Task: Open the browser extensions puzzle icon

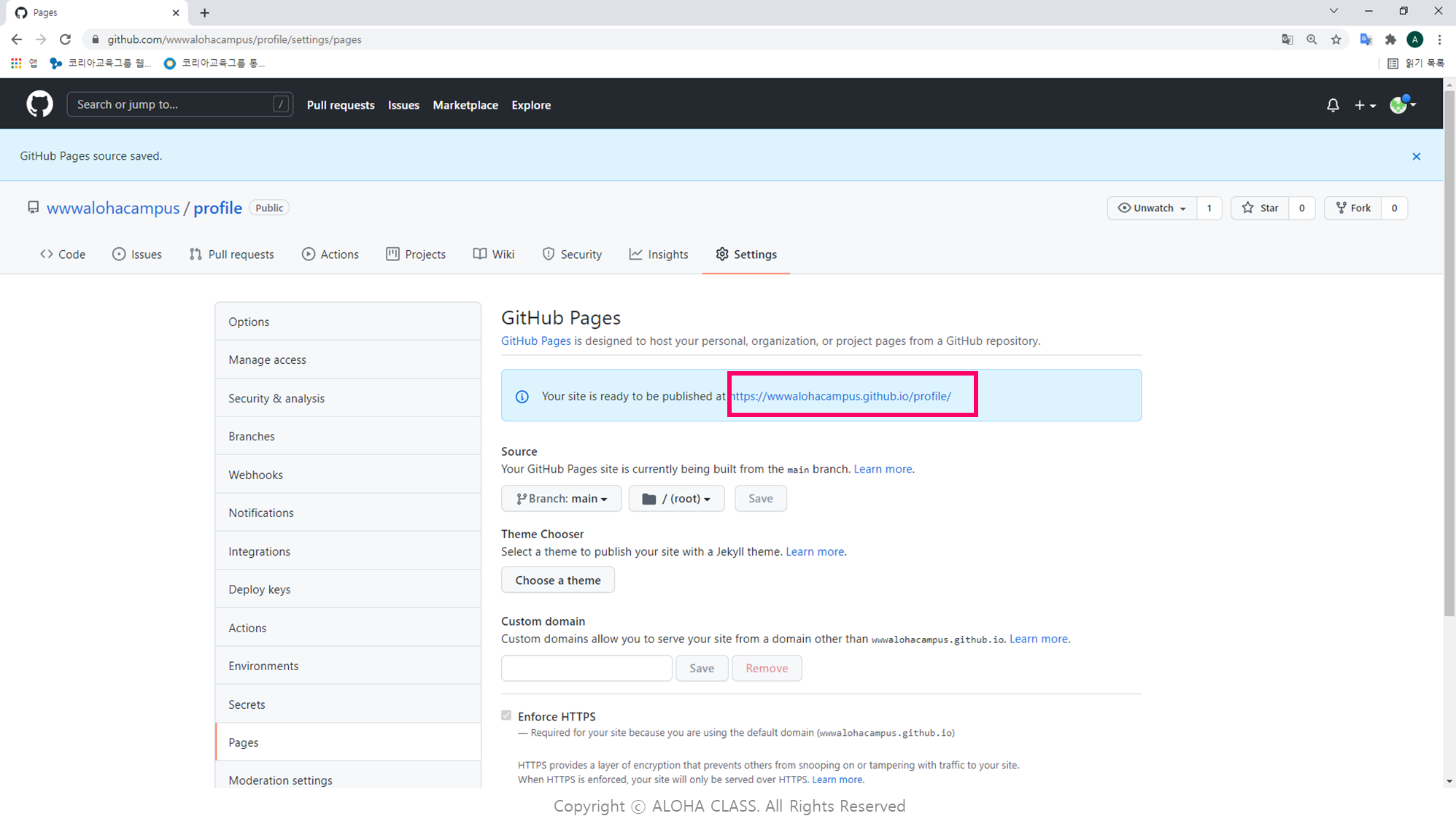Action: (x=1391, y=39)
